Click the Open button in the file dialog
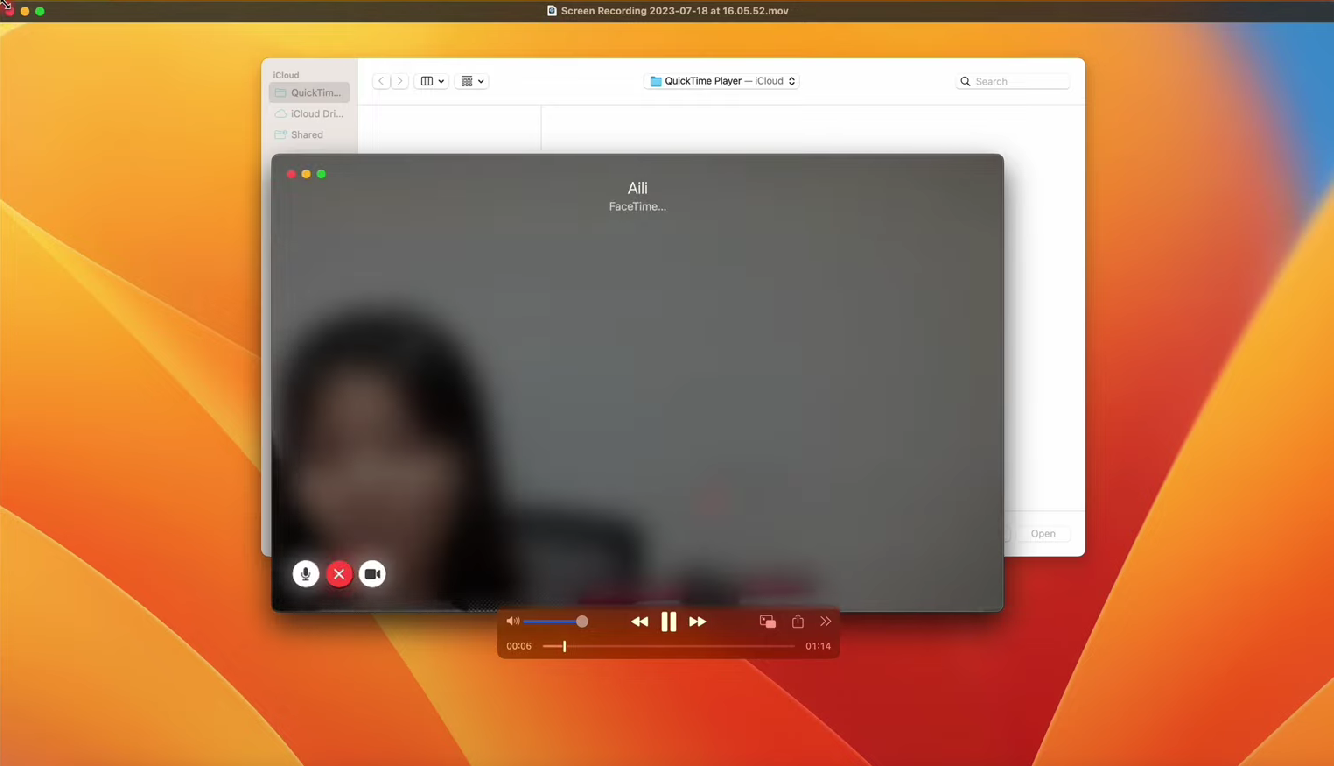1334x766 pixels. pyautogui.click(x=1043, y=534)
